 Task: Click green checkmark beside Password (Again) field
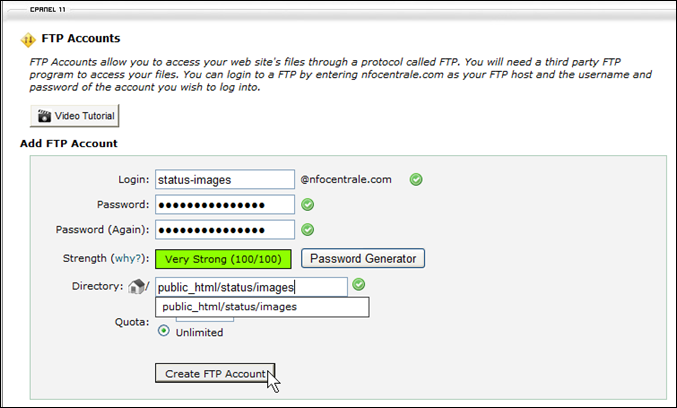(308, 230)
